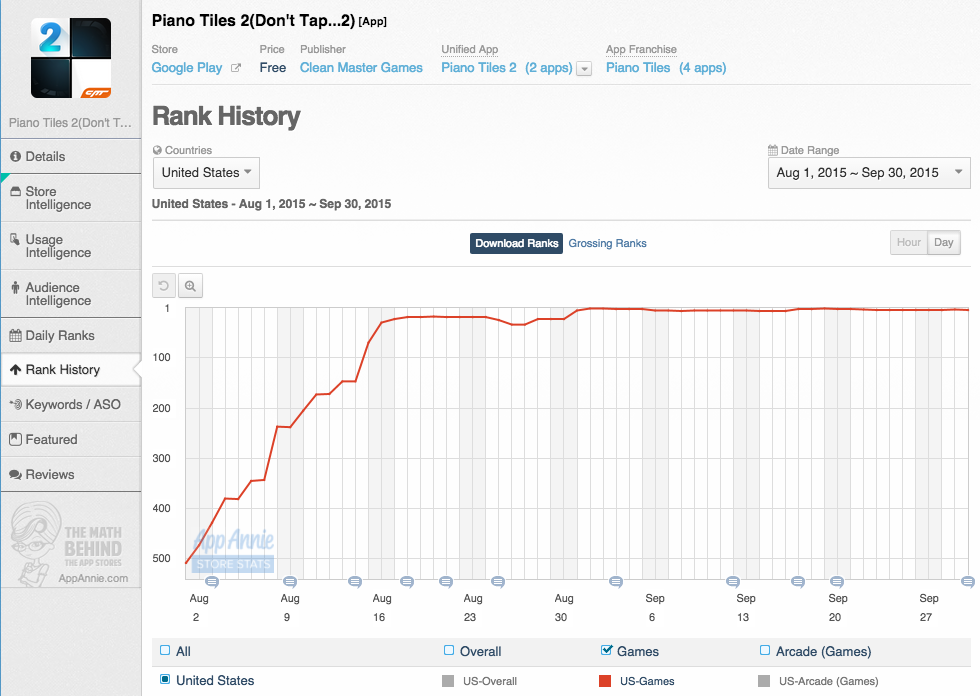The width and height of the screenshot is (980, 696).
Task: Open Store Intelligence via its storefront icon
Action: [16, 192]
